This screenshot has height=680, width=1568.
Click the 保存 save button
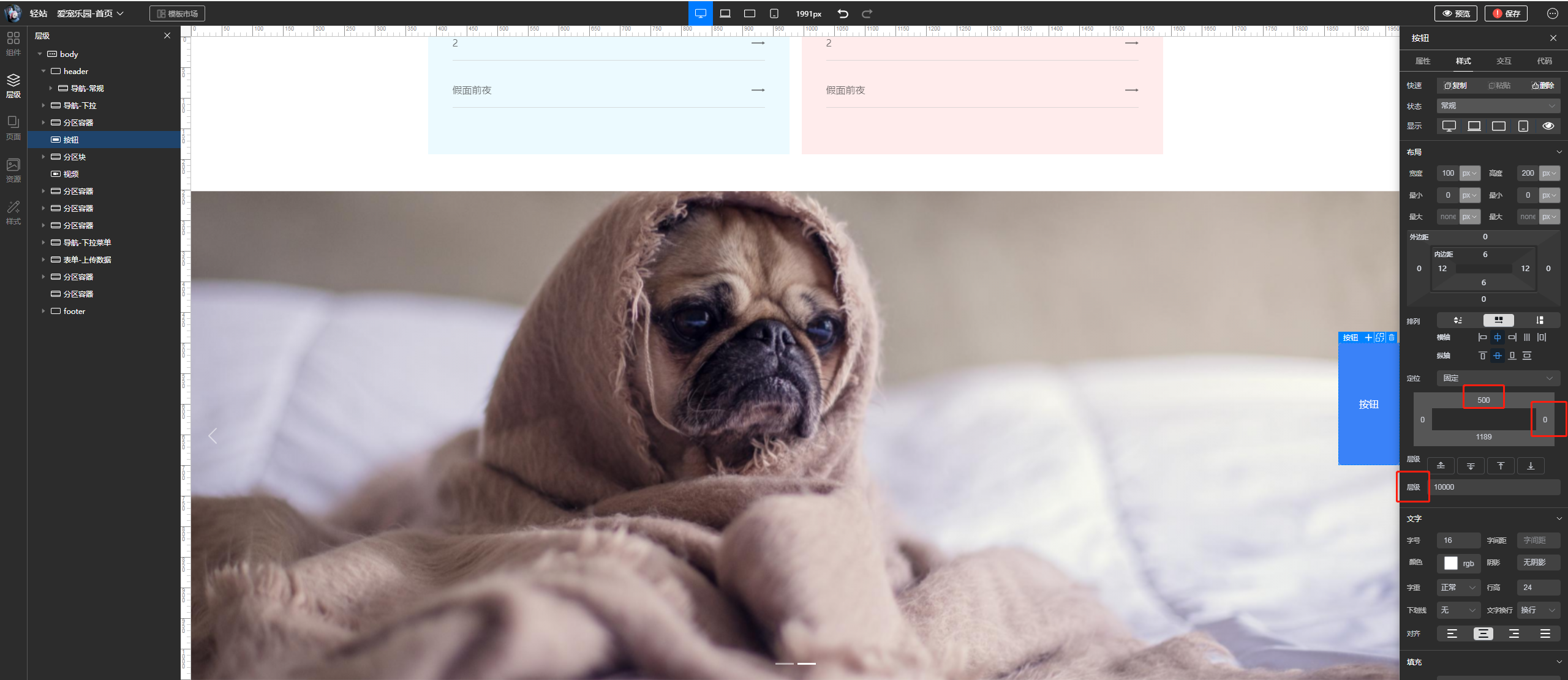[1506, 13]
